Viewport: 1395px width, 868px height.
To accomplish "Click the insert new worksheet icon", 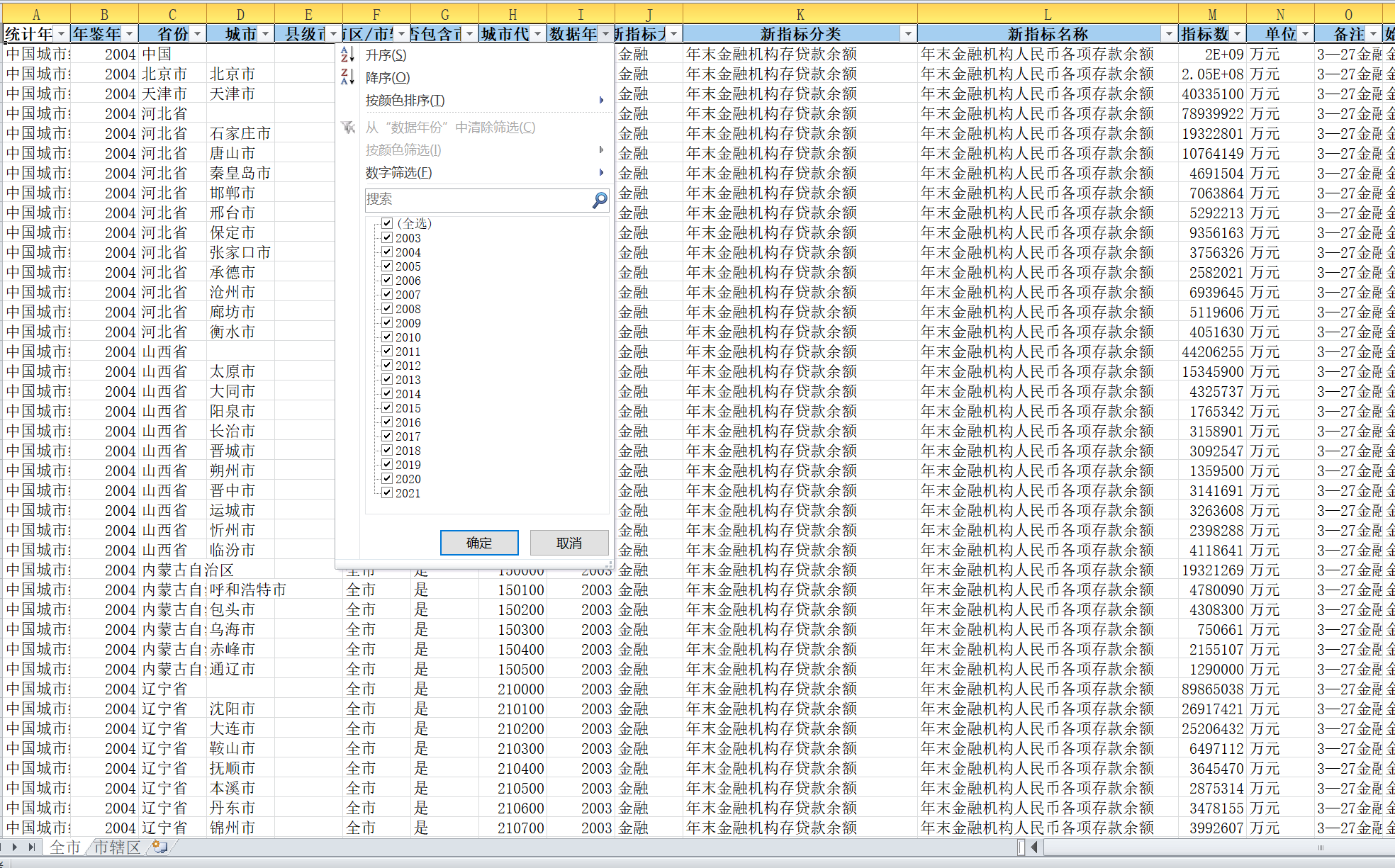I will (x=160, y=847).
